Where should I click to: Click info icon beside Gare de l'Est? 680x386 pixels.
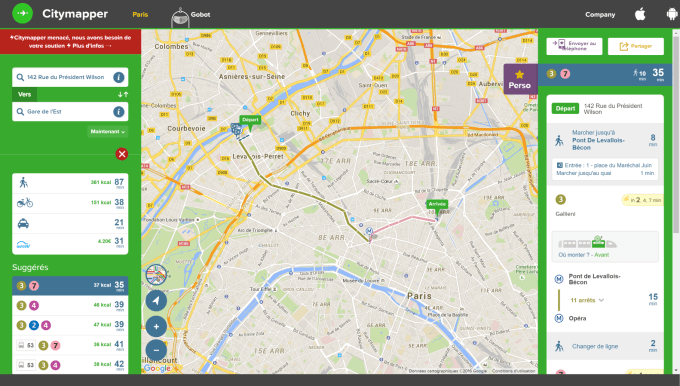pyautogui.click(x=118, y=112)
